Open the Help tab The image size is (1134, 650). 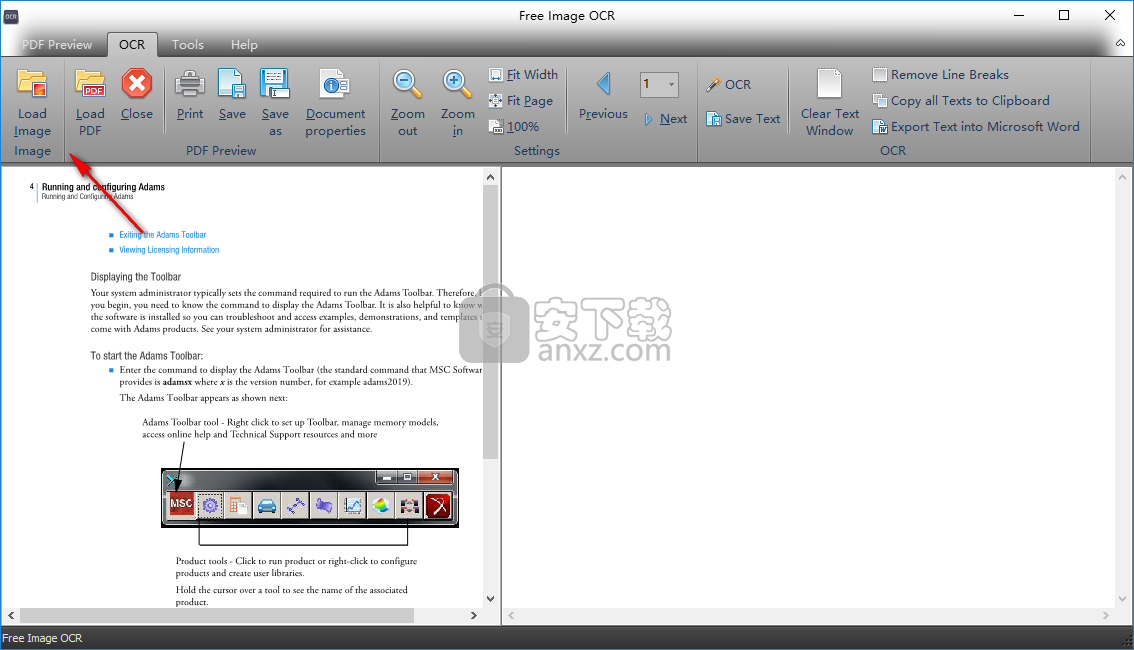tap(244, 45)
